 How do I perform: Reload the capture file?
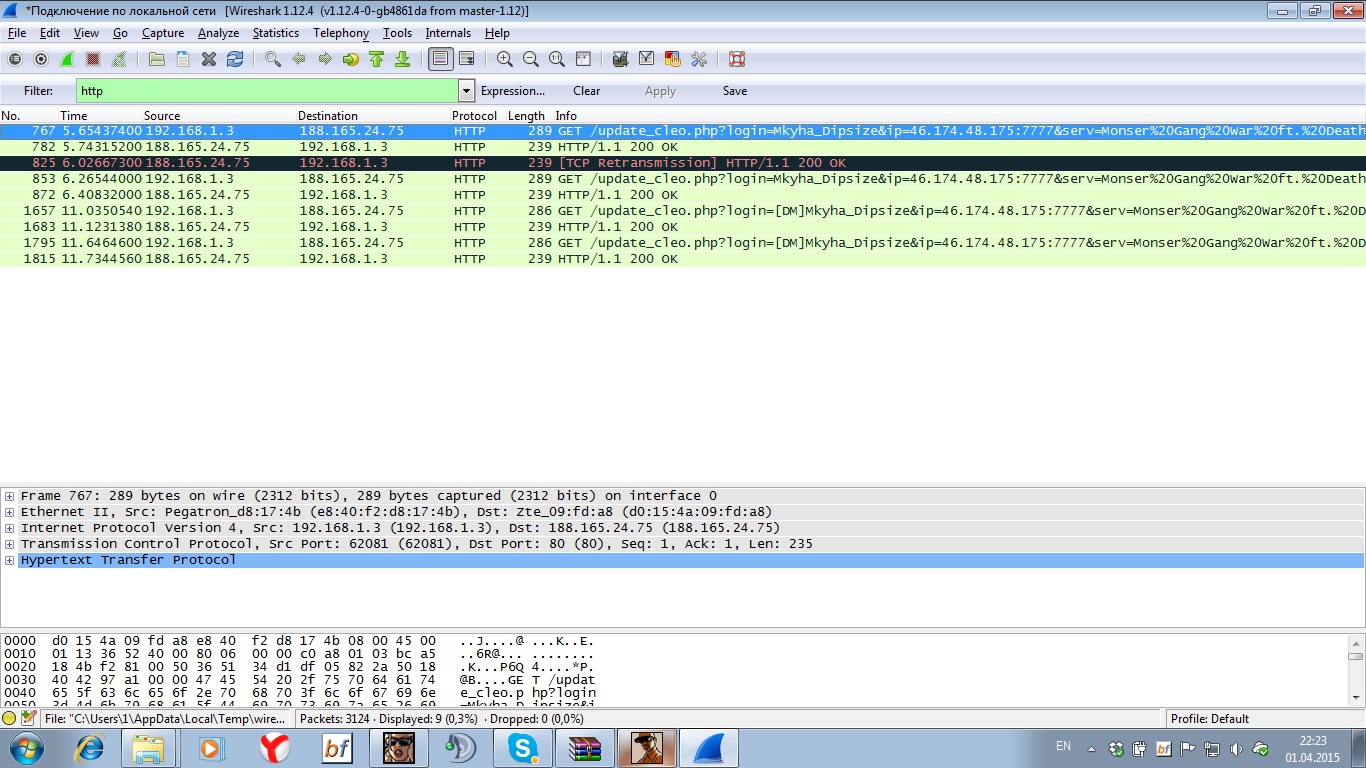(235, 59)
